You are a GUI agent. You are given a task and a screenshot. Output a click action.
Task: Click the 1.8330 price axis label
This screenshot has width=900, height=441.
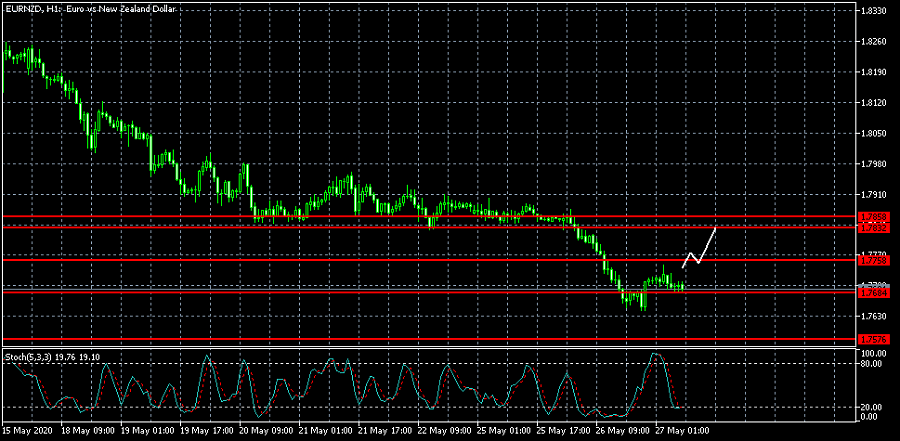point(875,11)
